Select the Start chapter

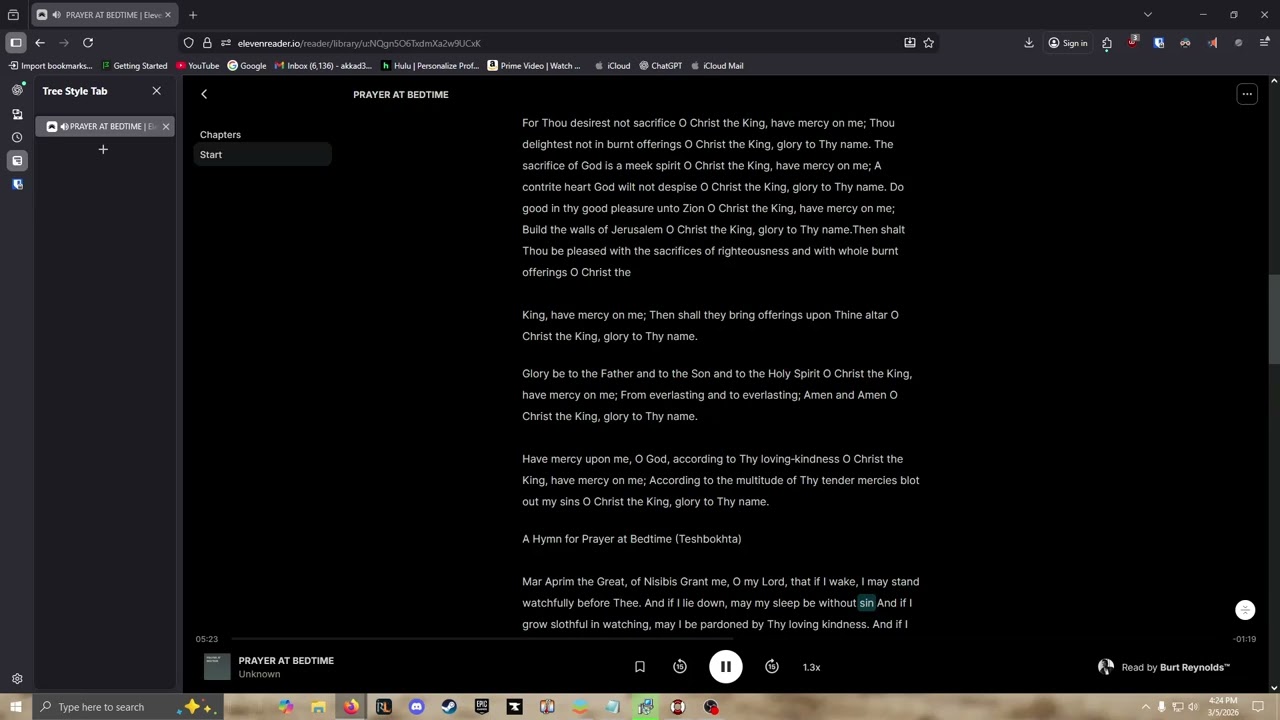point(263,155)
